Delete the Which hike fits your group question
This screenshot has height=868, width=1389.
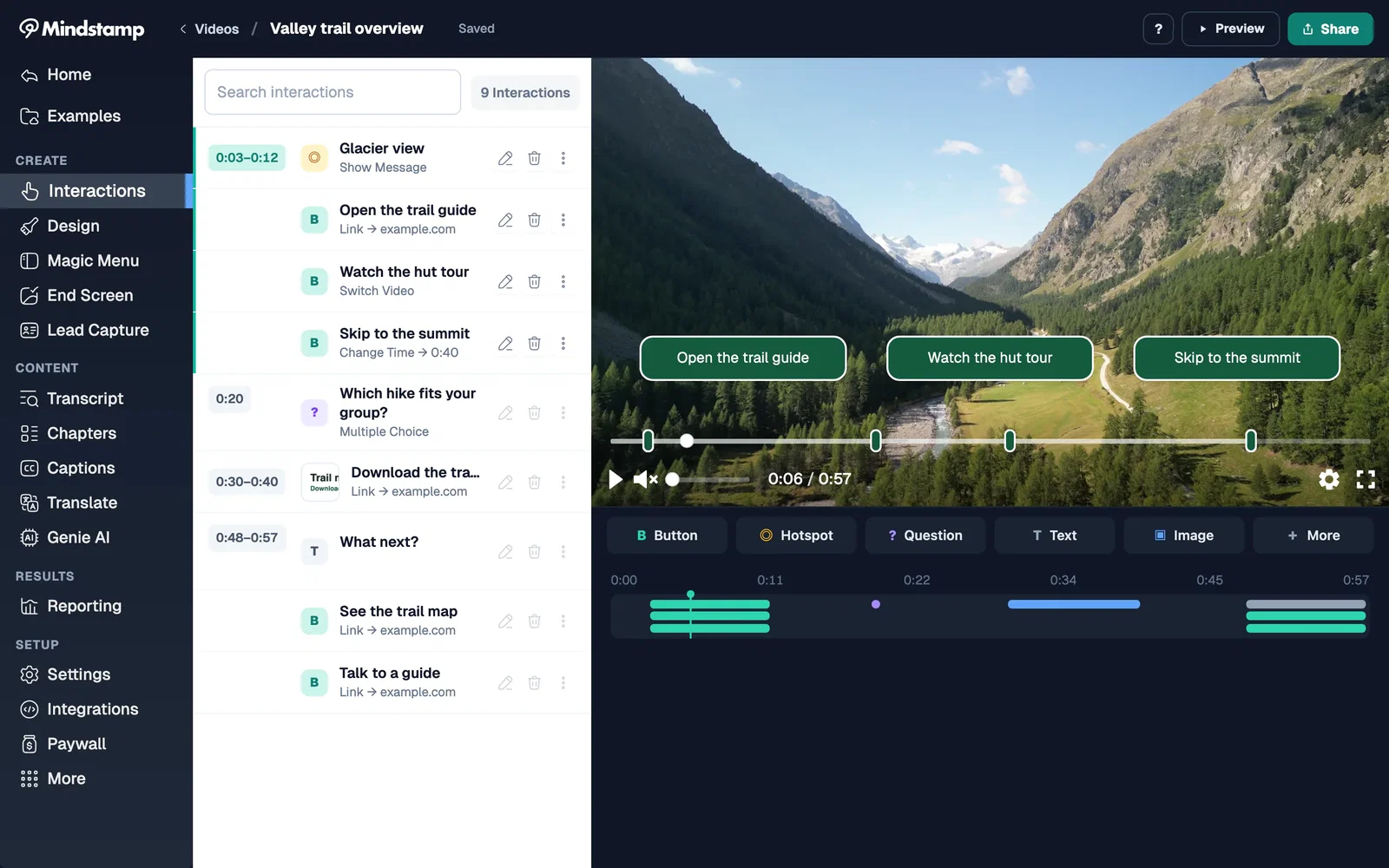point(535,412)
